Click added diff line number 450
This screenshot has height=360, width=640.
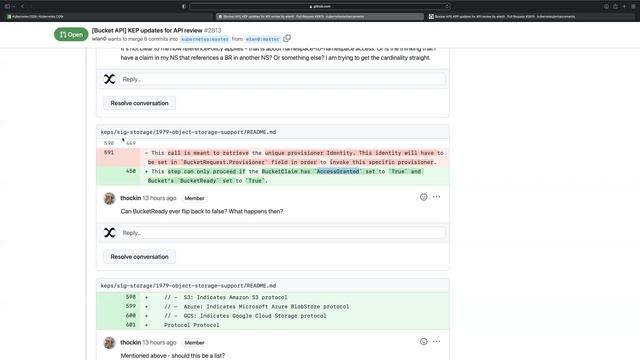tap(131, 171)
